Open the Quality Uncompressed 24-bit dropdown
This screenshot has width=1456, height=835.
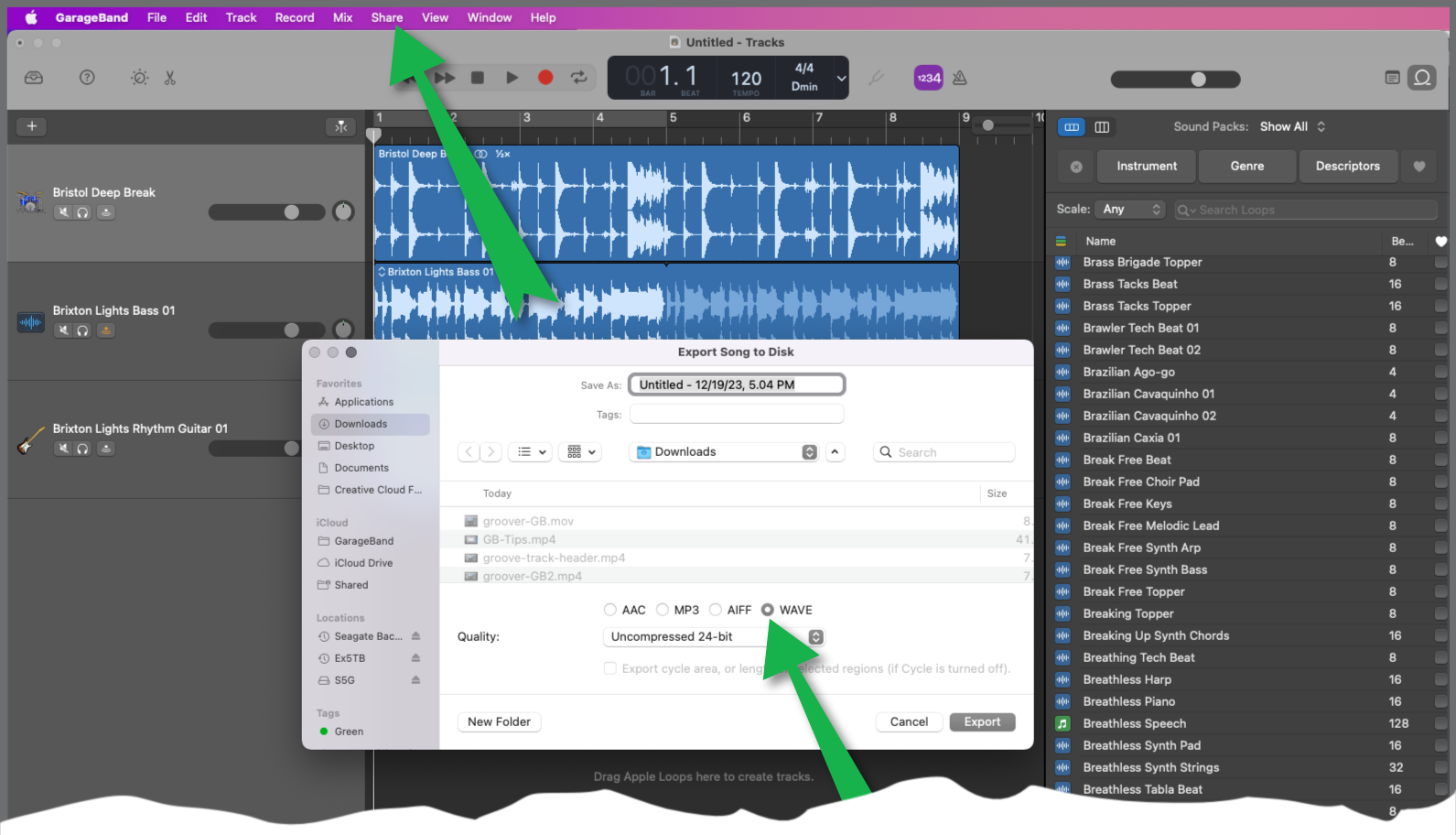click(x=714, y=637)
